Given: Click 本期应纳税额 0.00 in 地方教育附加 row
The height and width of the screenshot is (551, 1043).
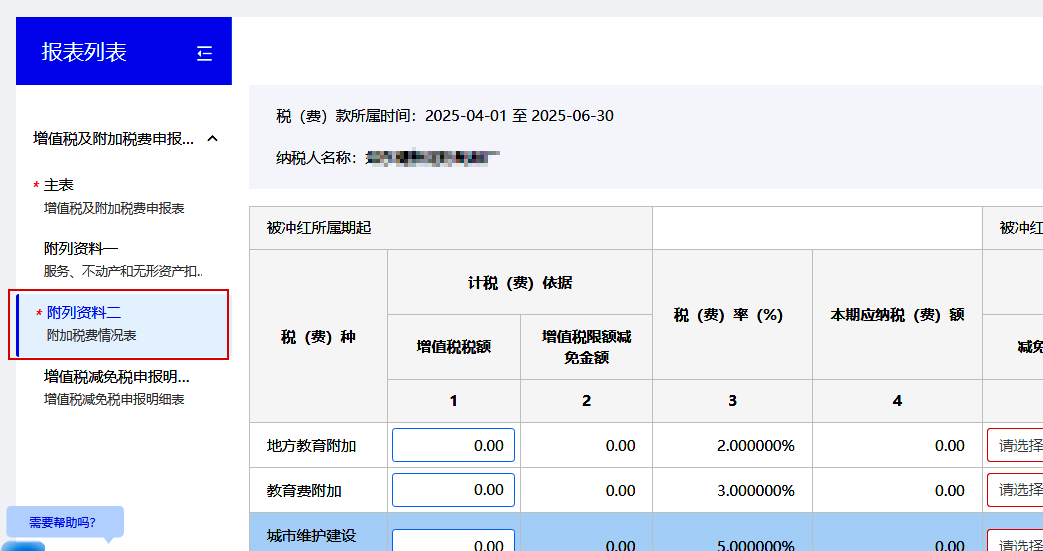Looking at the screenshot, I should 897,445.
